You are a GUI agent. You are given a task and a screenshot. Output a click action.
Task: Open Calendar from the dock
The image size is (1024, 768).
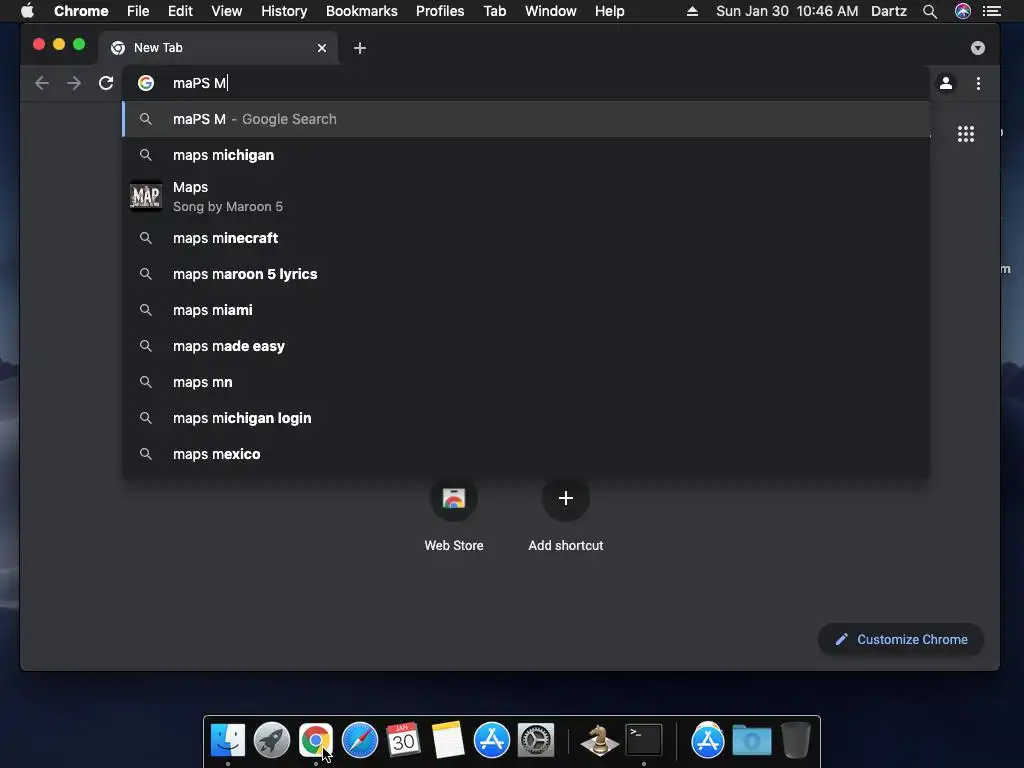tap(404, 740)
